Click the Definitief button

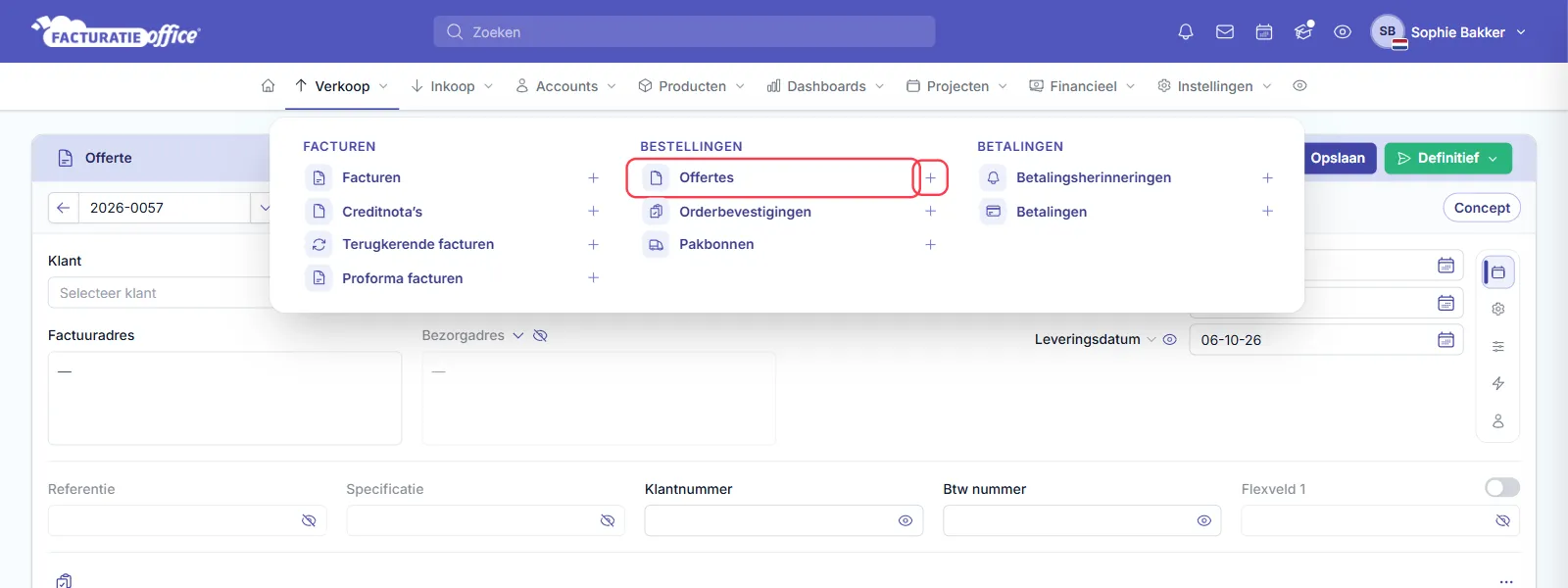(x=1448, y=158)
